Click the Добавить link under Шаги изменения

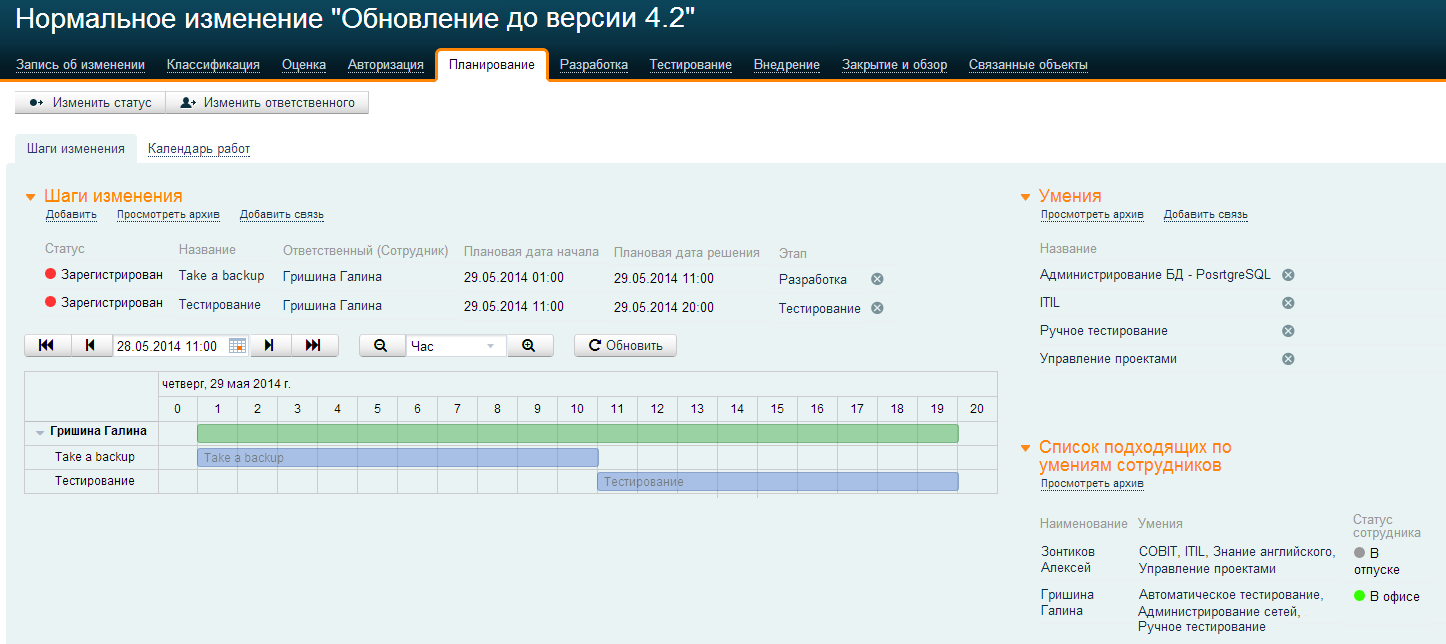71,215
